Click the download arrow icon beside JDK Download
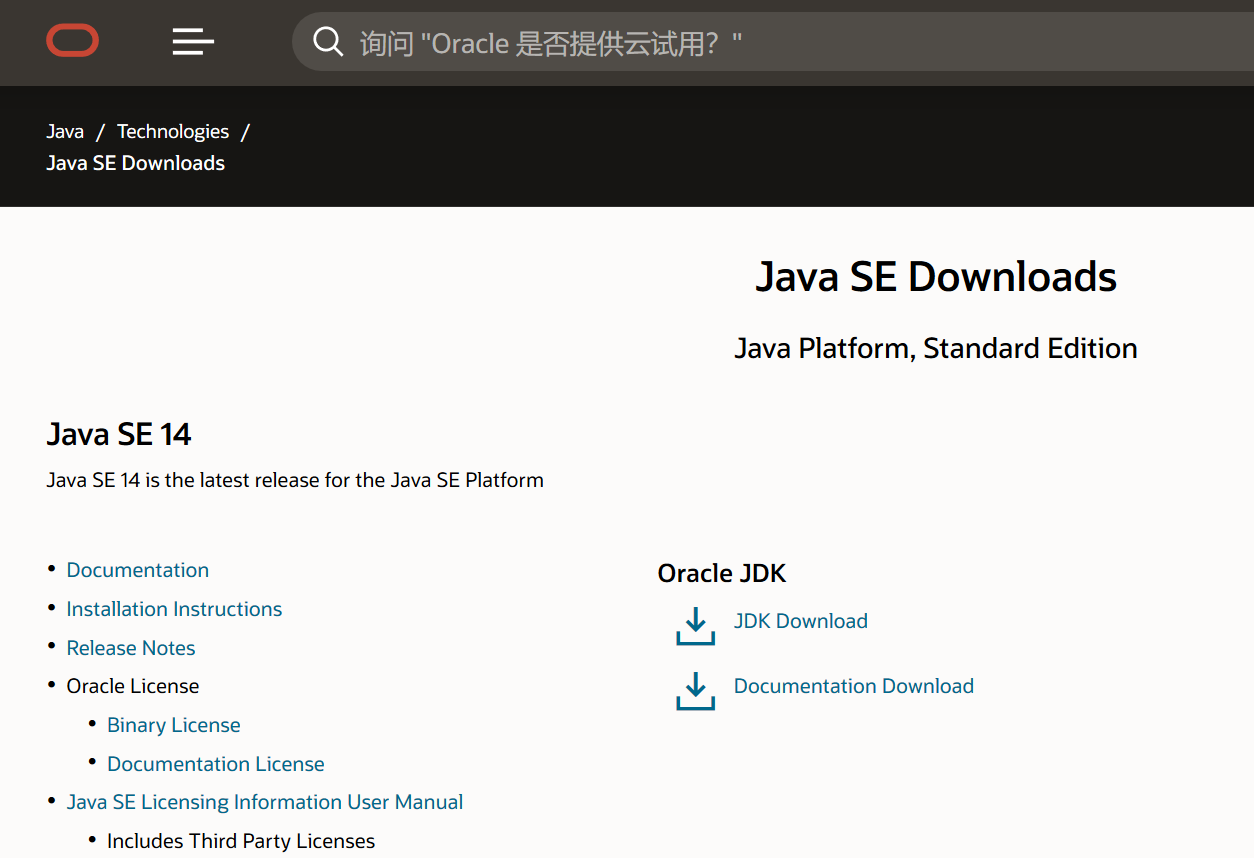The width and height of the screenshot is (1254, 858). coord(696,625)
